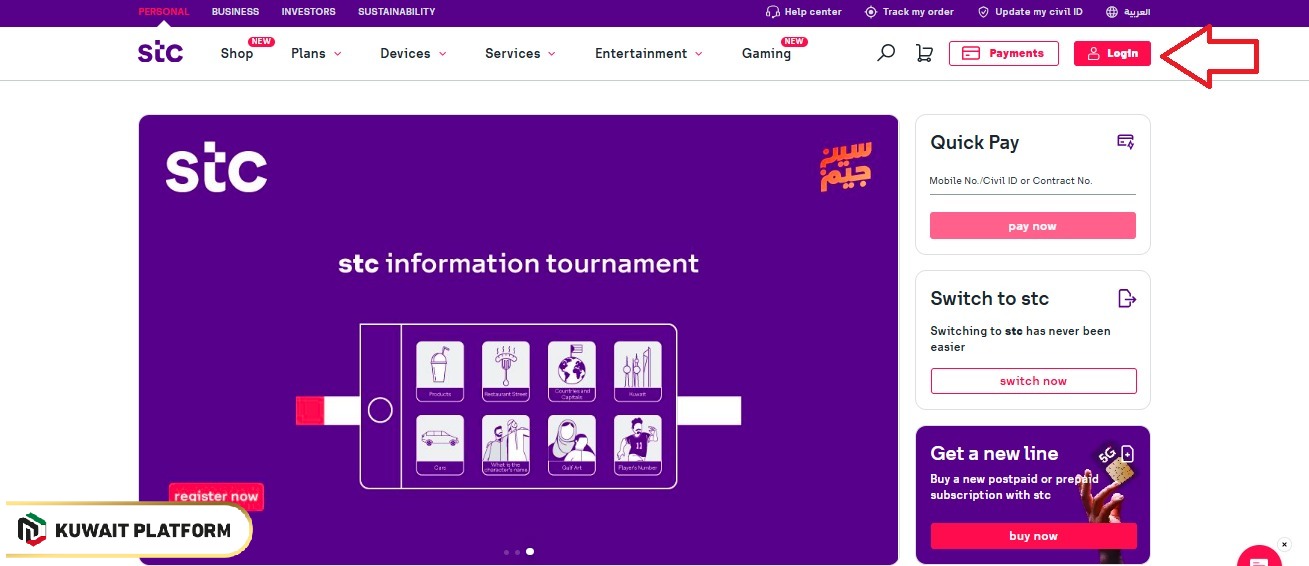Screen dimensions: 1309x566
Task: Open the Services dropdown
Action: point(520,54)
